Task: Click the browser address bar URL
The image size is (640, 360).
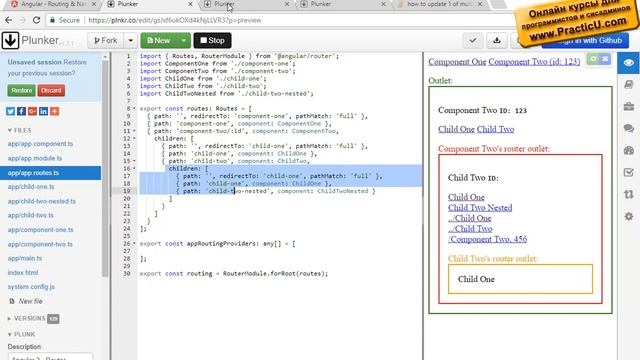Action: pyautogui.click(x=175, y=20)
